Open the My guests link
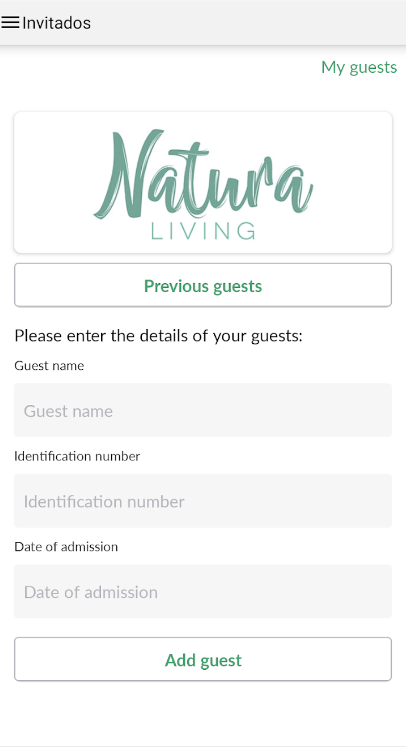 click(359, 67)
